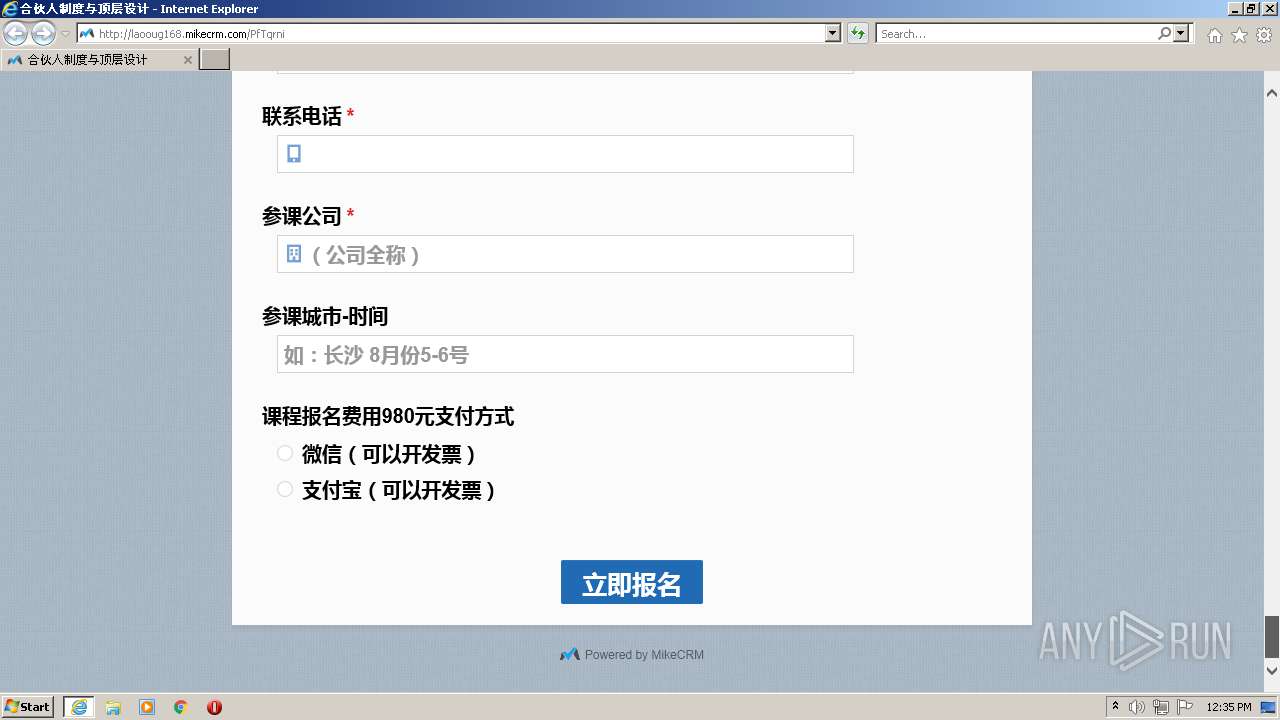Click the 课程报名费用980元支付方式 label
This screenshot has height=720, width=1280.
[388, 416]
